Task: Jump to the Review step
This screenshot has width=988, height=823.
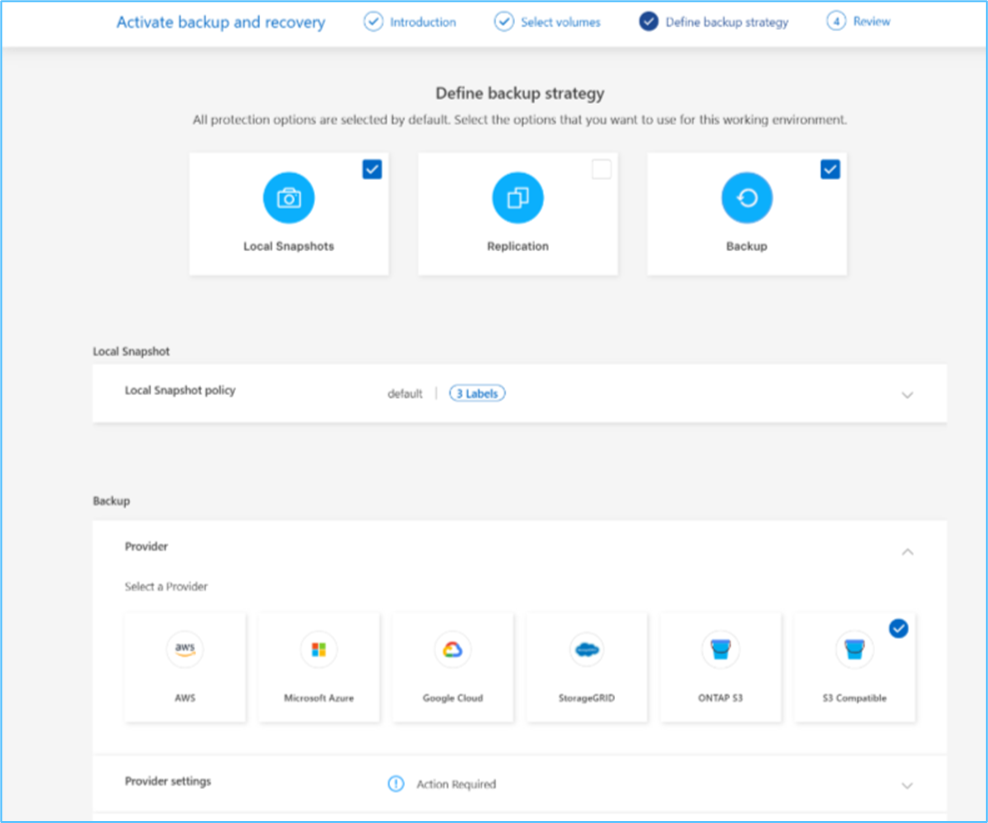Action: pyautogui.click(x=859, y=22)
